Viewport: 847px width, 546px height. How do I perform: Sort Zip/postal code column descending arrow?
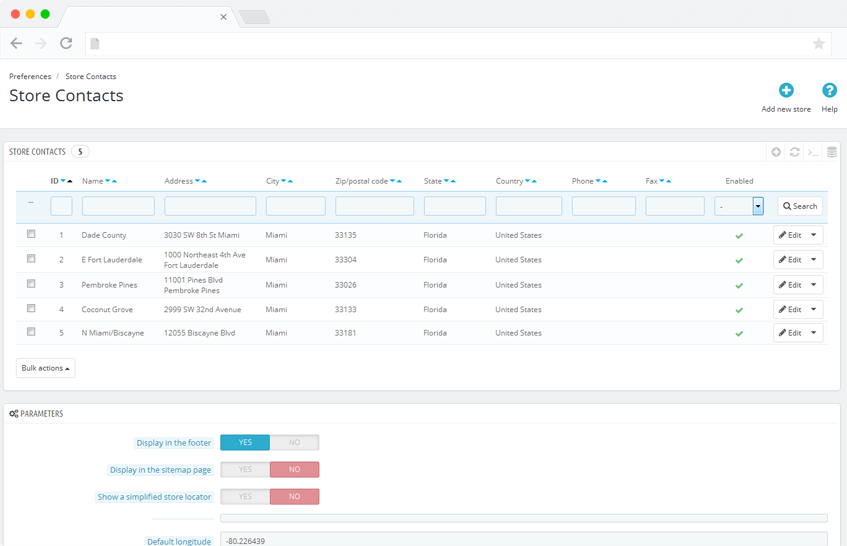coord(393,181)
